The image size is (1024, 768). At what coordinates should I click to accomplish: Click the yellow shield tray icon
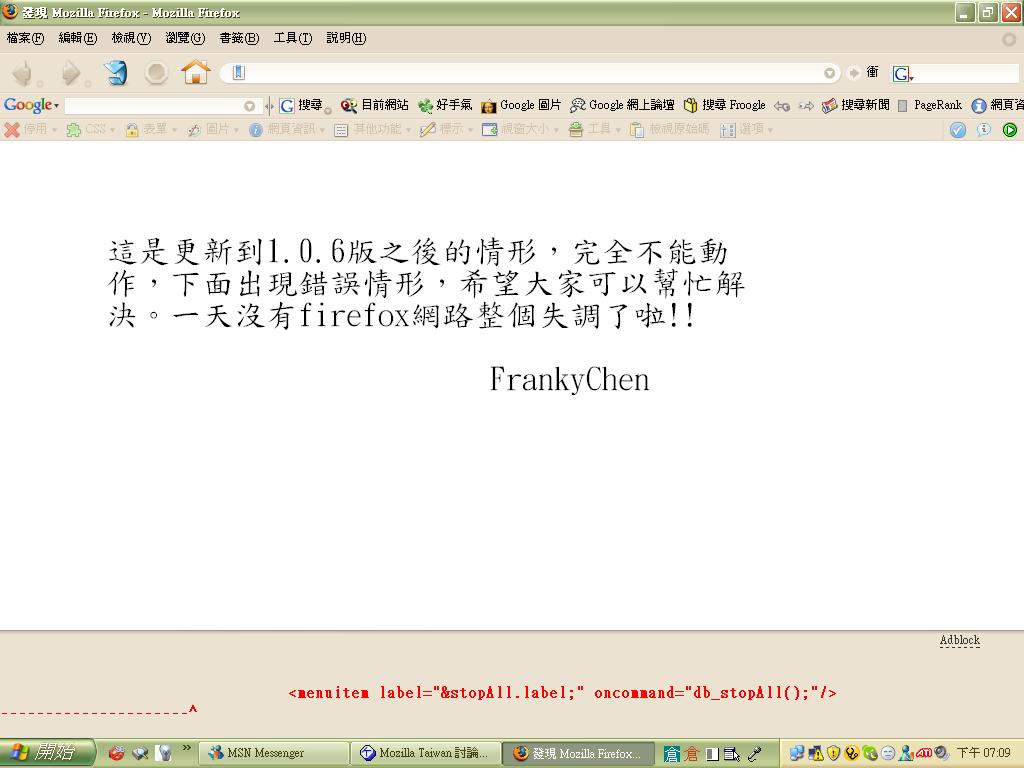[833, 753]
